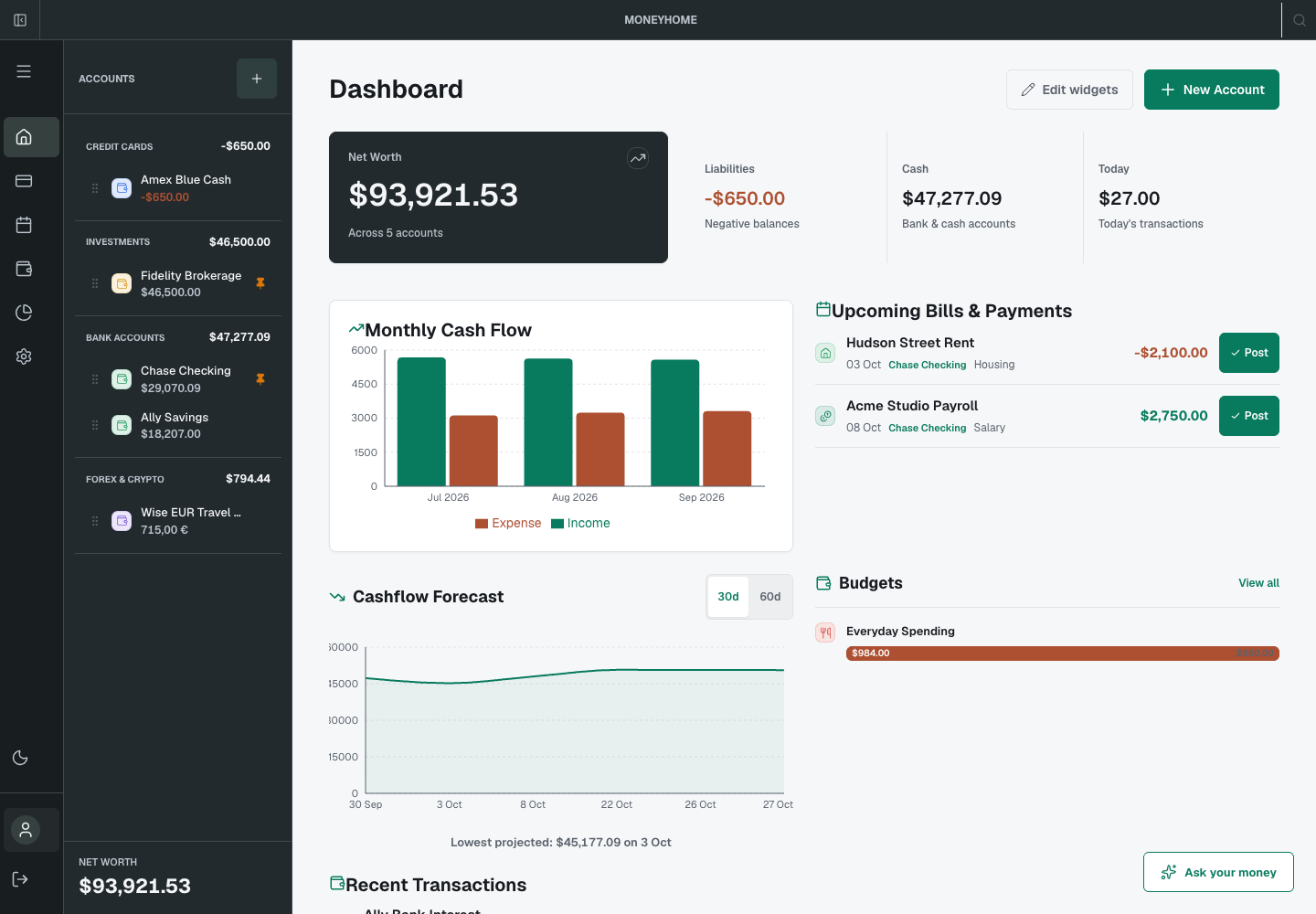
Task: Click the Hudson Street Rent housing icon
Action: point(825,353)
